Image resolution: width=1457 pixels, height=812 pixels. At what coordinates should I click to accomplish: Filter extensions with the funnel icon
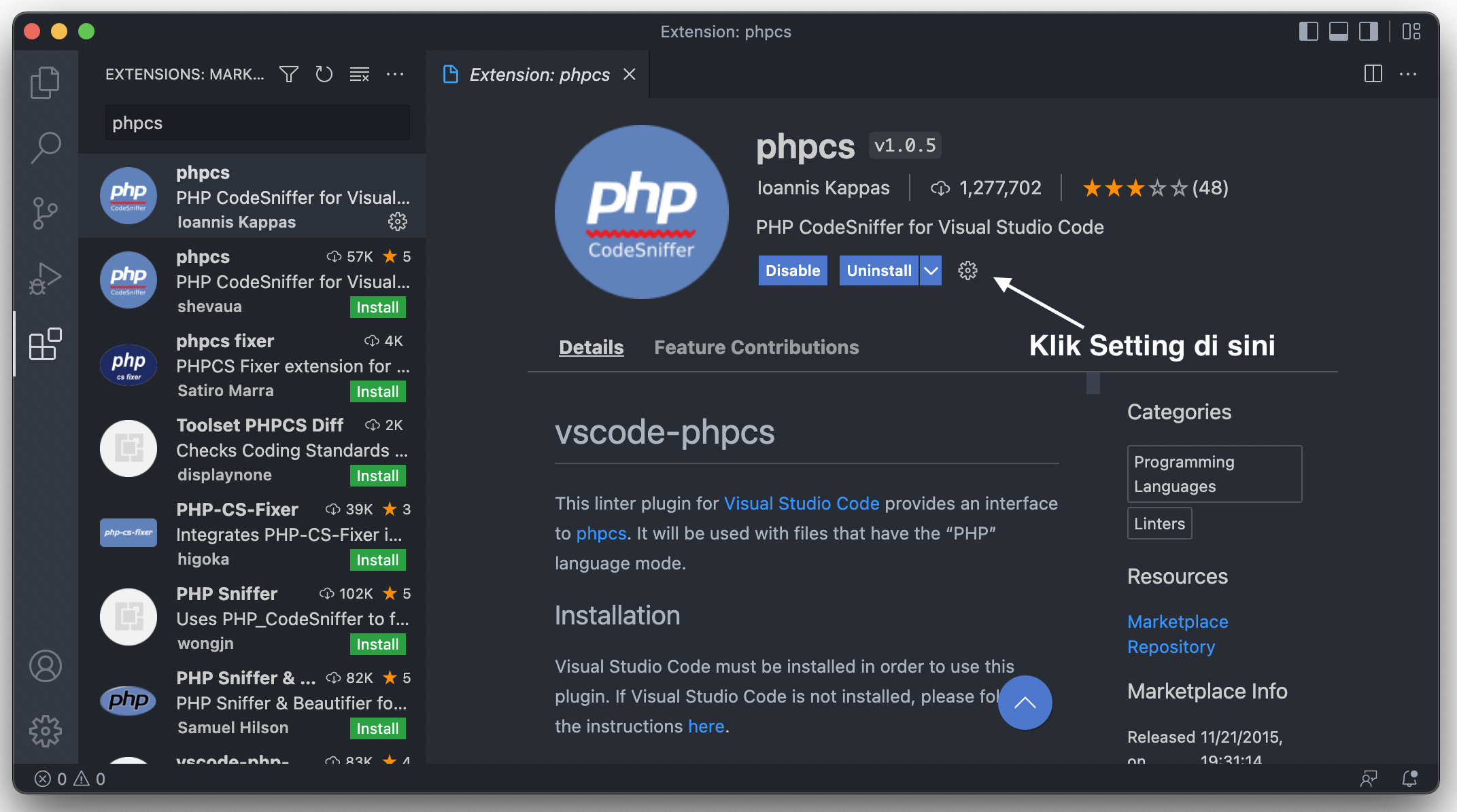(289, 74)
